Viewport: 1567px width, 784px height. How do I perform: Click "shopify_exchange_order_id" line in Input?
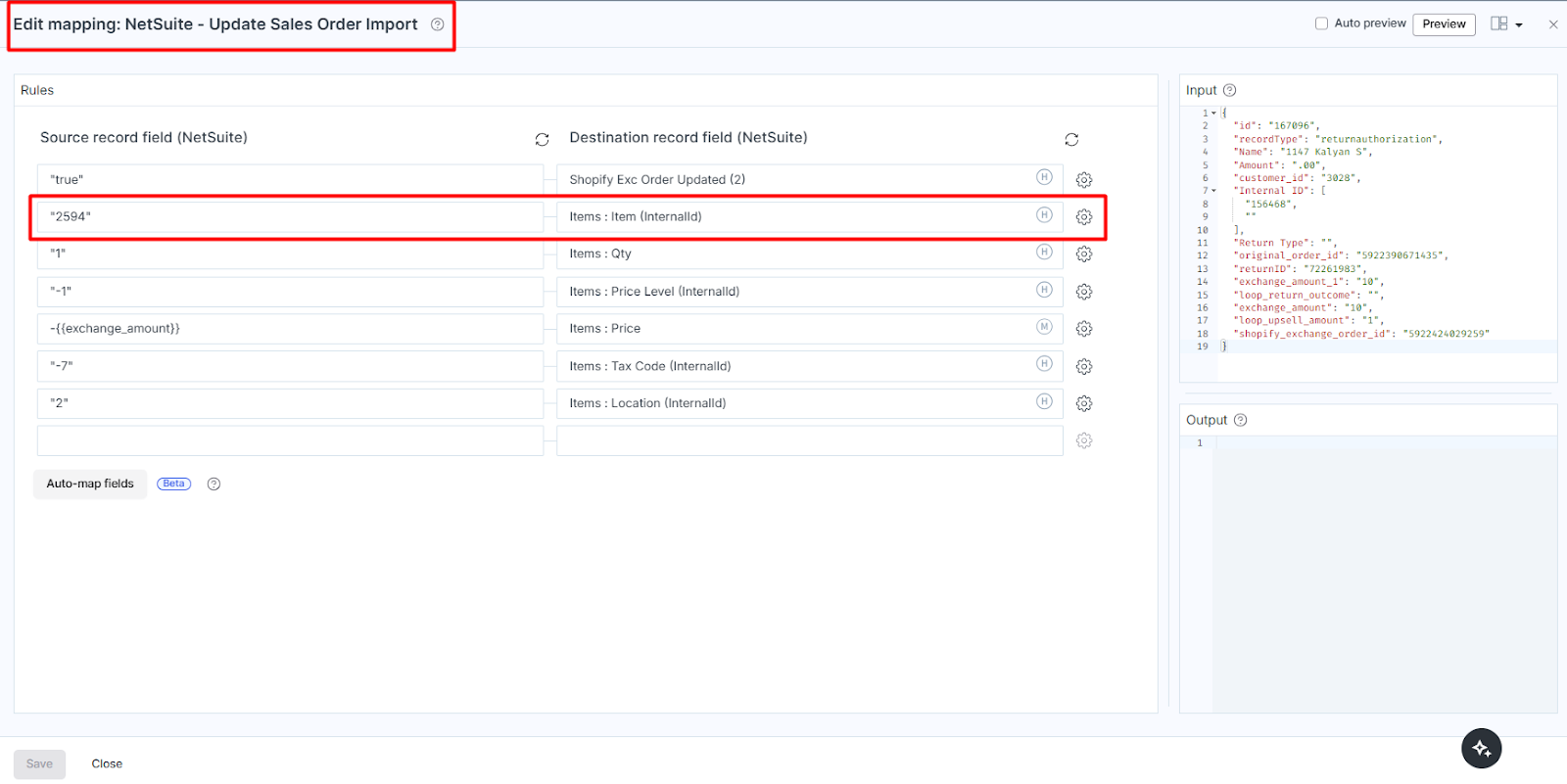pyautogui.click(x=1361, y=334)
